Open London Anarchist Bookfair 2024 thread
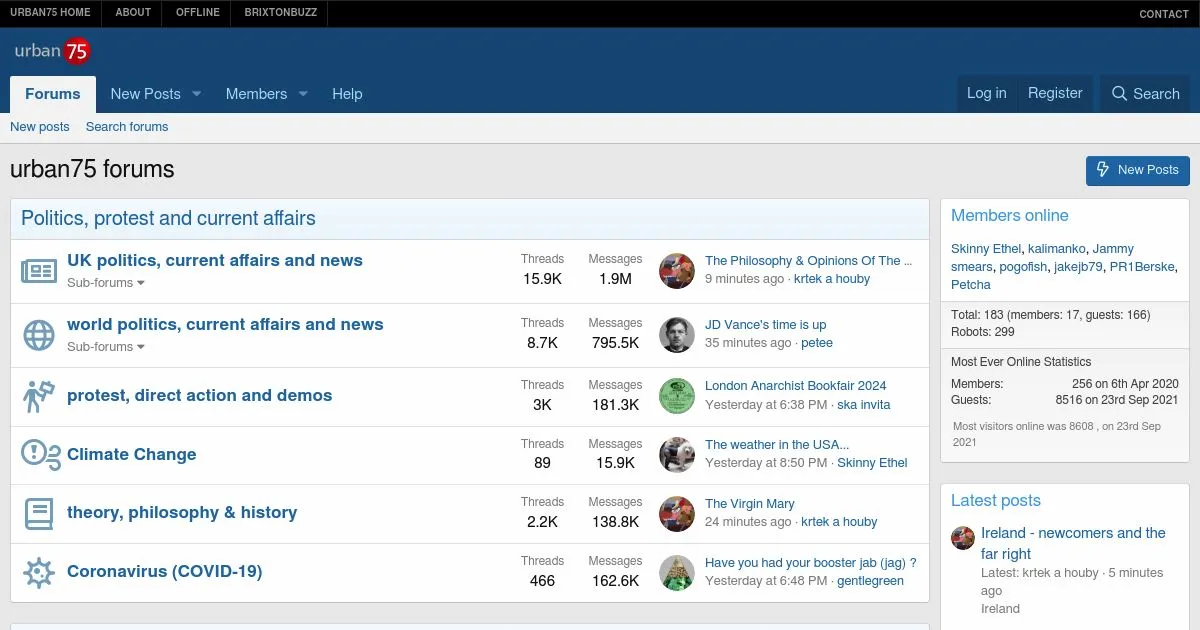This screenshot has height=630, width=1200. point(795,386)
